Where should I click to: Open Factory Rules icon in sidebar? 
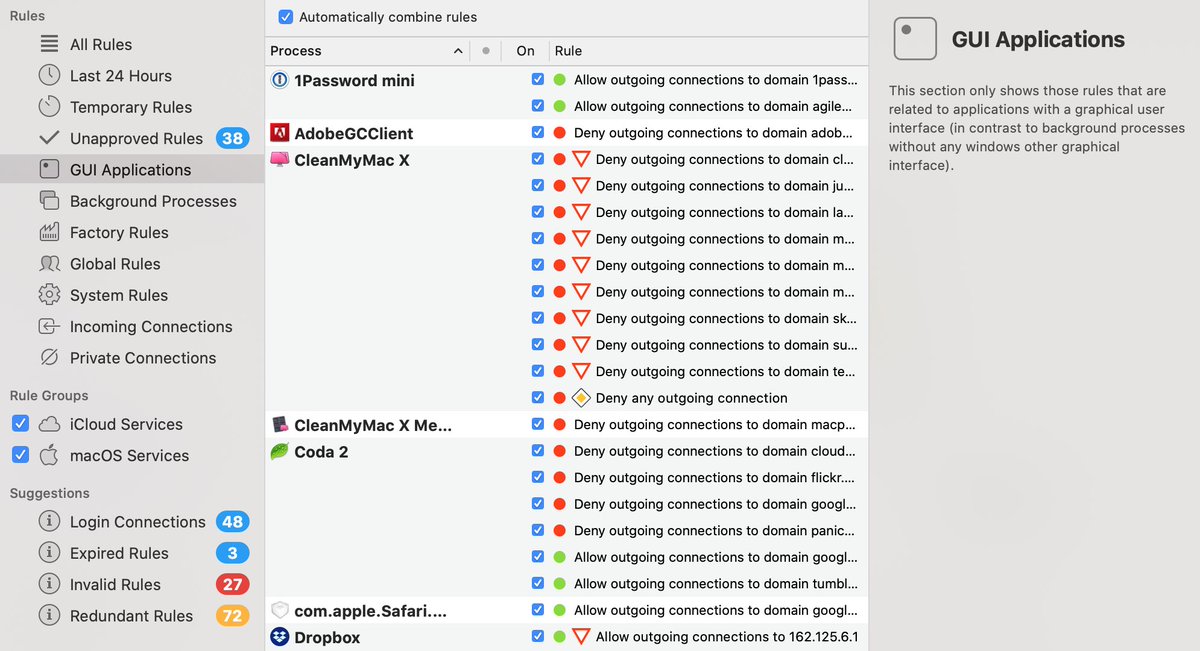tap(49, 232)
